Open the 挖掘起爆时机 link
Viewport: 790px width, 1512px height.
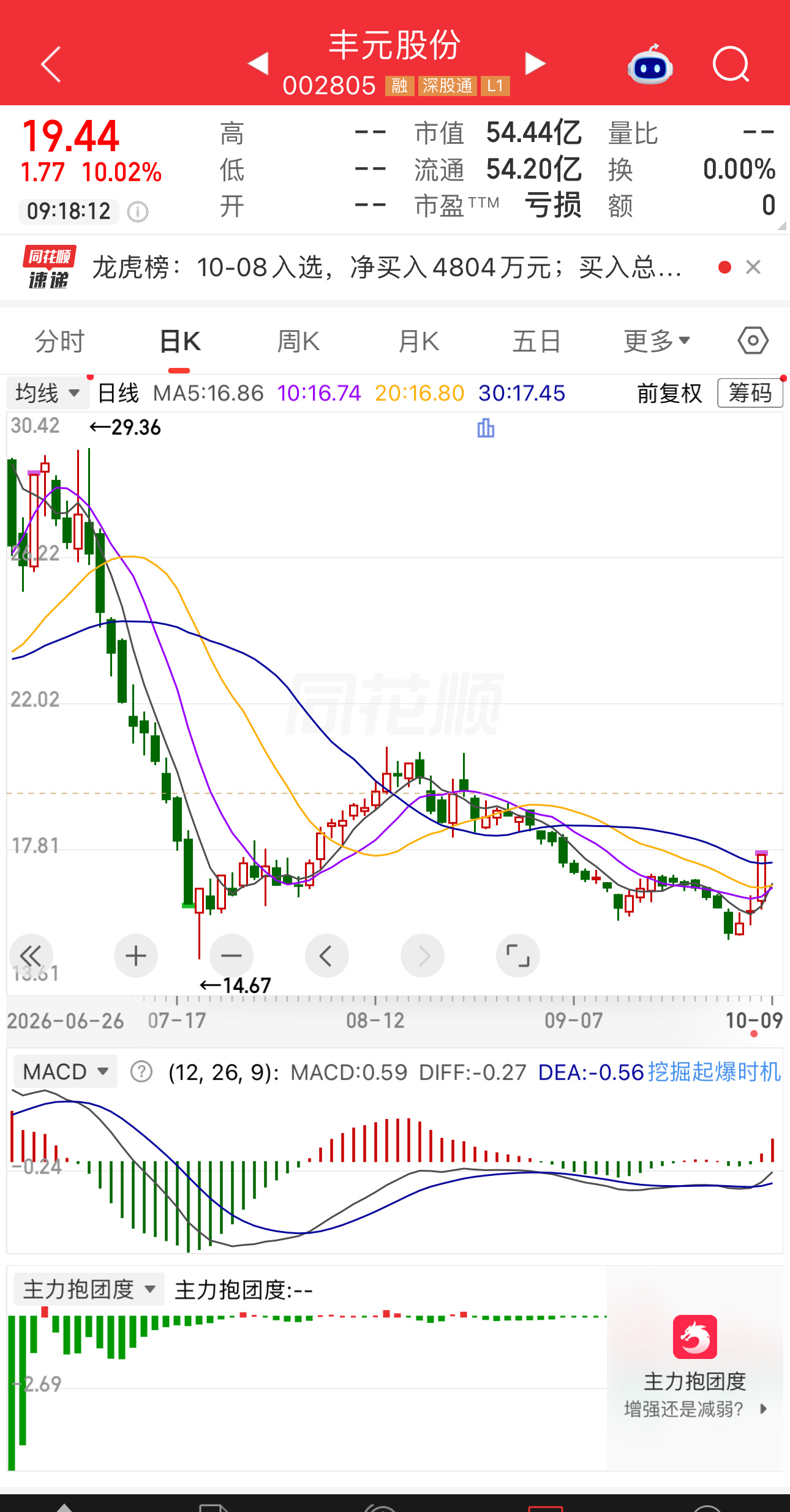click(714, 1072)
